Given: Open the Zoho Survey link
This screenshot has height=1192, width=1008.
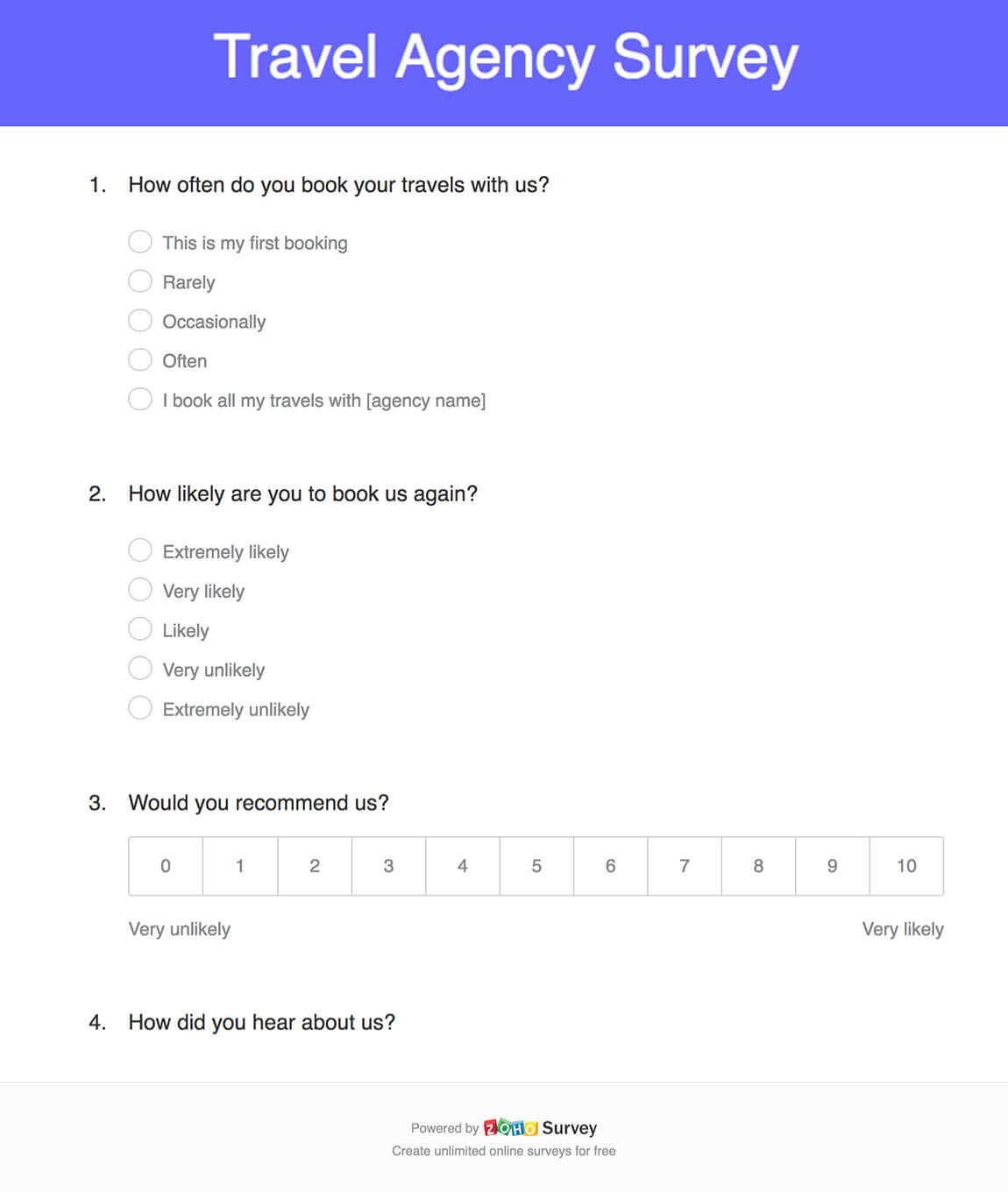Looking at the screenshot, I should click(569, 1128).
